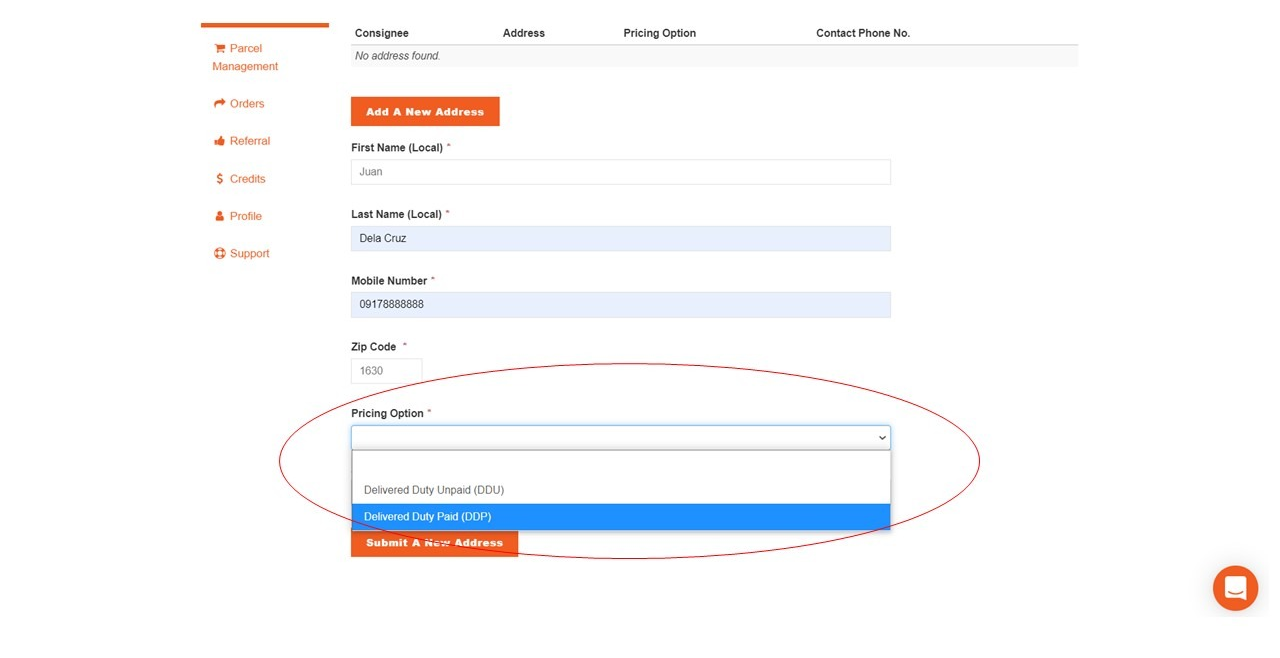Click the thumbs-up icon beside Referral
The width and height of the screenshot is (1280, 658).
[x=219, y=141]
